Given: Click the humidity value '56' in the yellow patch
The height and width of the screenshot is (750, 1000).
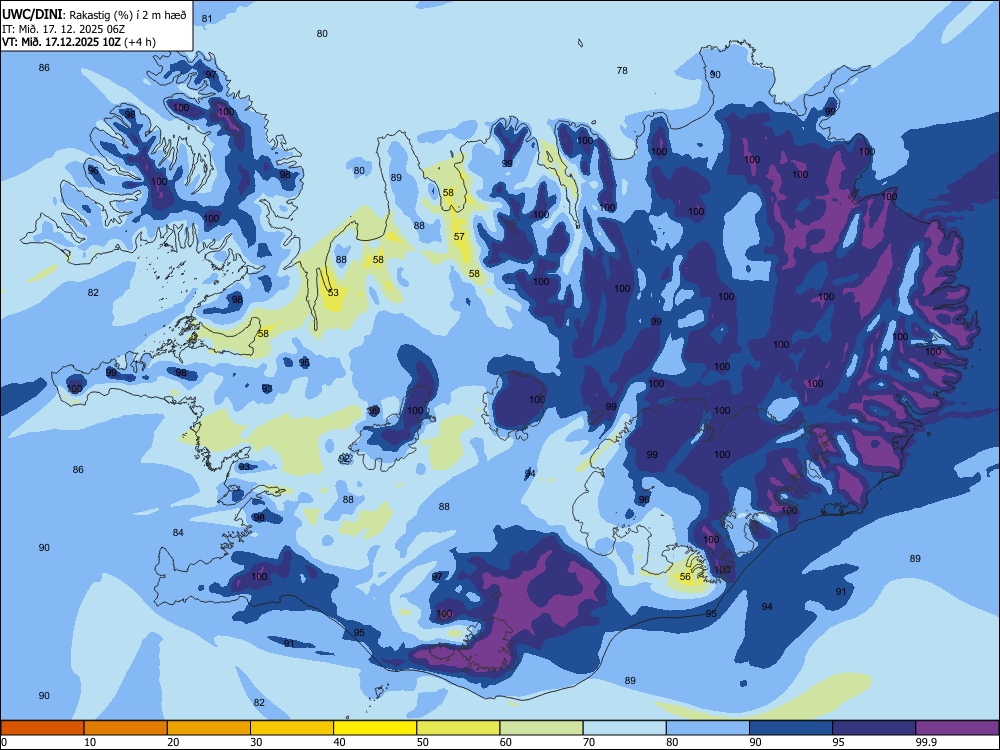Looking at the screenshot, I should tap(685, 577).
